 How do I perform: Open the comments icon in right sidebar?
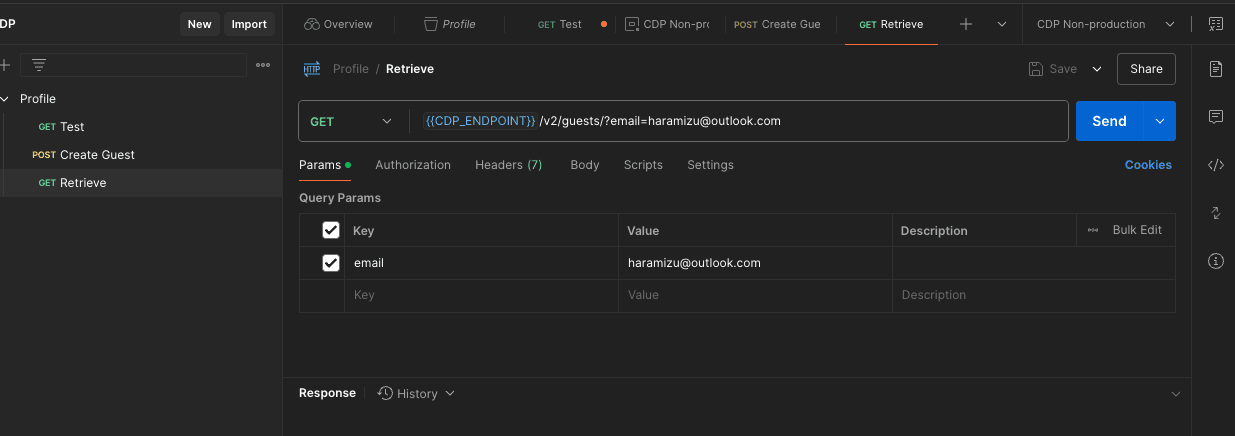click(1216, 117)
